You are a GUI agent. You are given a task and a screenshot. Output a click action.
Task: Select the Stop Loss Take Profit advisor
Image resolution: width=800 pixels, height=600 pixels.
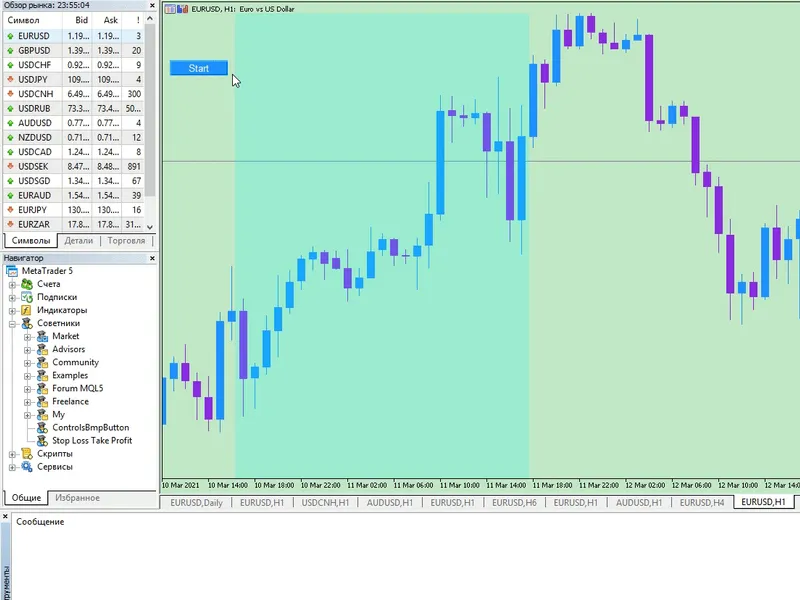point(92,441)
